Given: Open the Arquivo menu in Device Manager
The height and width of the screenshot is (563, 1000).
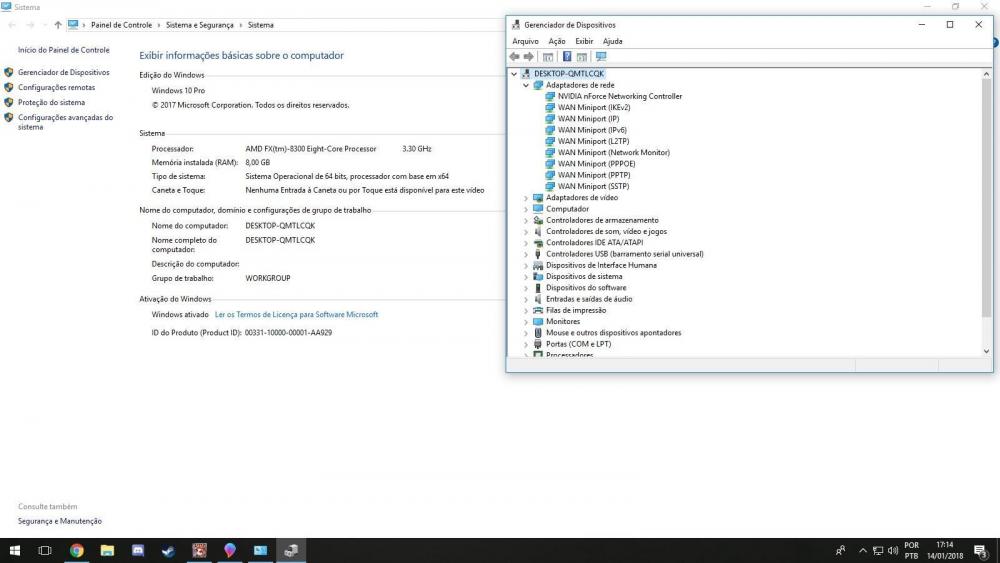Looking at the screenshot, I should coord(525,41).
